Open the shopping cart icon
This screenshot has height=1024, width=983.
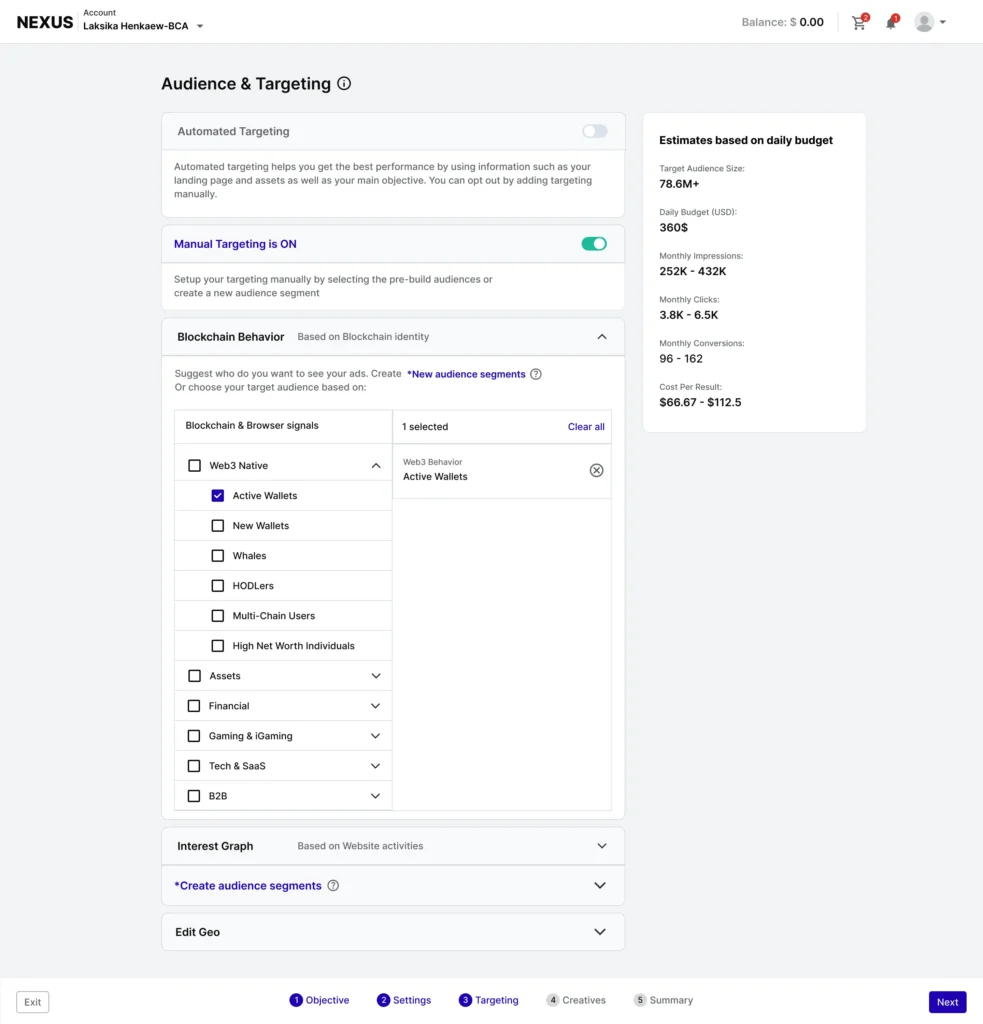pos(858,22)
